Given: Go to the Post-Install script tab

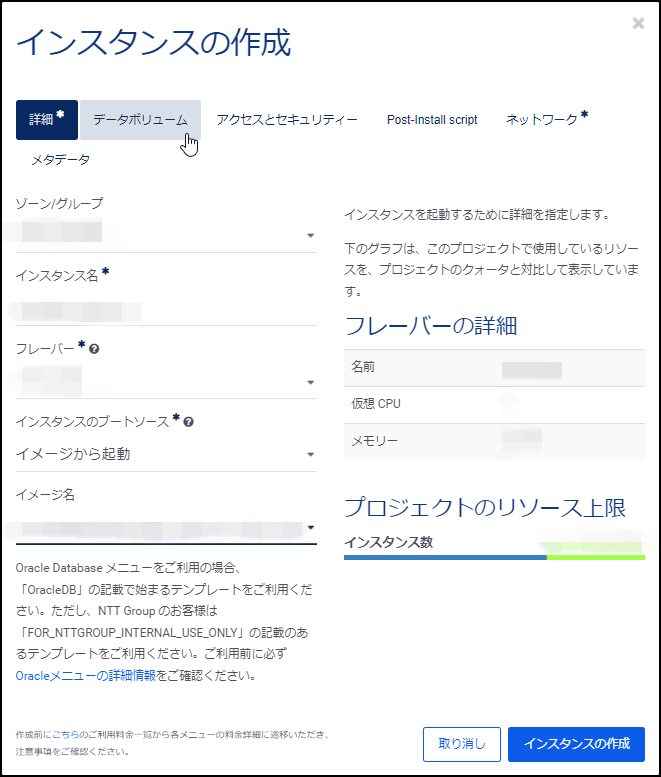Looking at the screenshot, I should (x=432, y=119).
